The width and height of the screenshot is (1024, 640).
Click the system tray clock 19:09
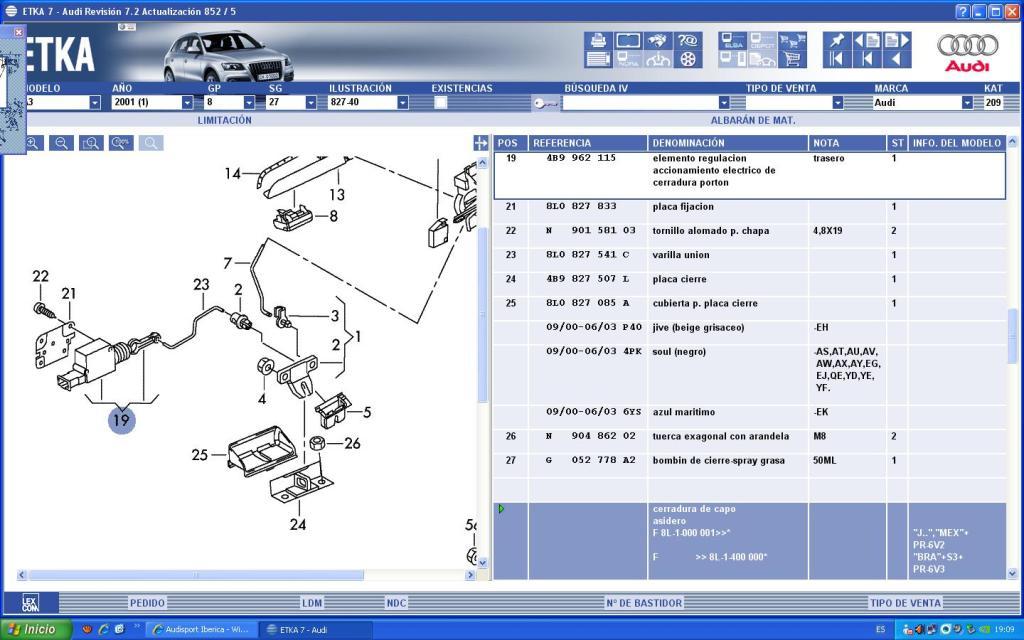point(1004,630)
